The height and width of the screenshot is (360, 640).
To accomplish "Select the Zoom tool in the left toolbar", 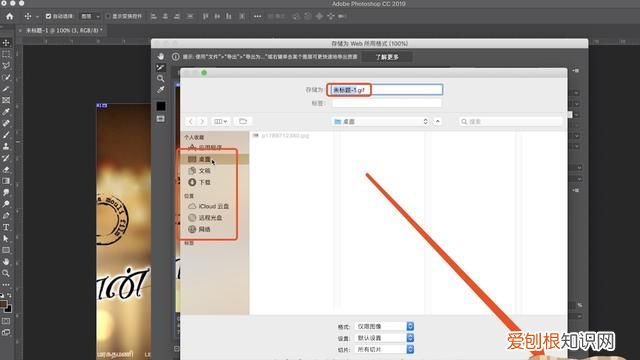I will pos(6,273).
